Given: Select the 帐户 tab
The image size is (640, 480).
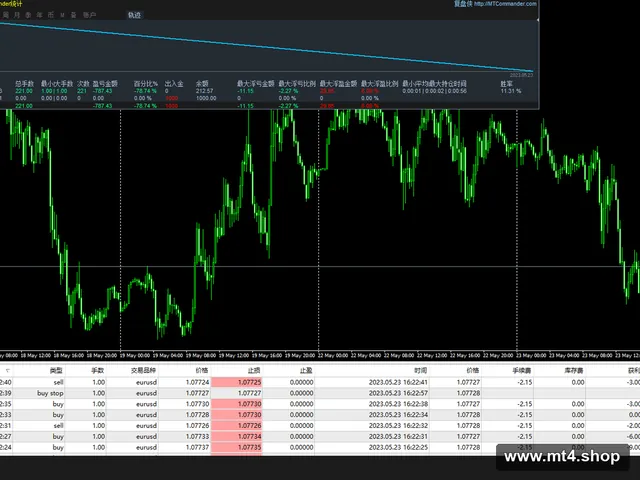Looking at the screenshot, I should pos(89,15).
